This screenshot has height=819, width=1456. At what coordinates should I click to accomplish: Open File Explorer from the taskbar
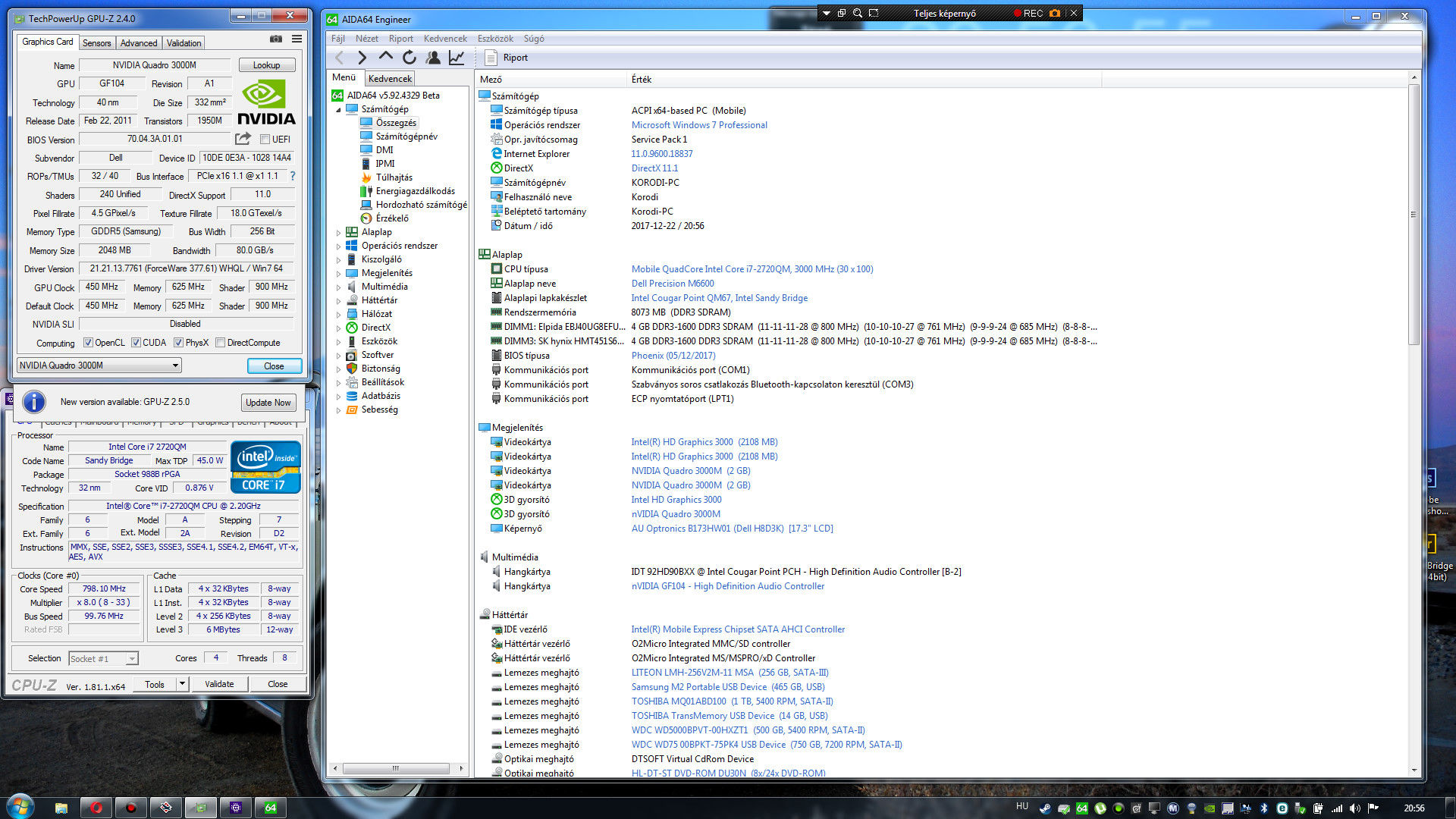point(61,808)
